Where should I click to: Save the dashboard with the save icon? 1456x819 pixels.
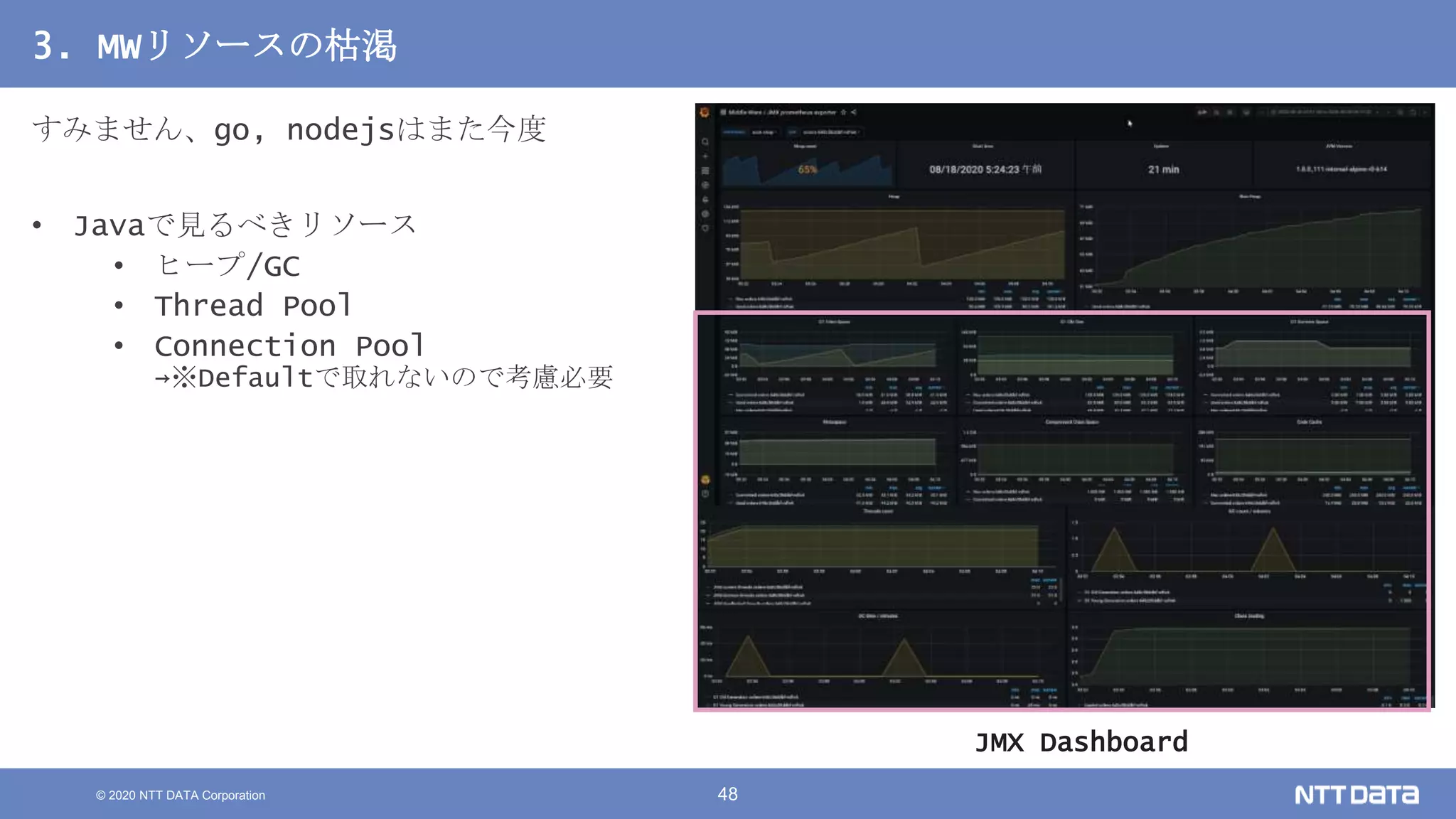(1216, 112)
